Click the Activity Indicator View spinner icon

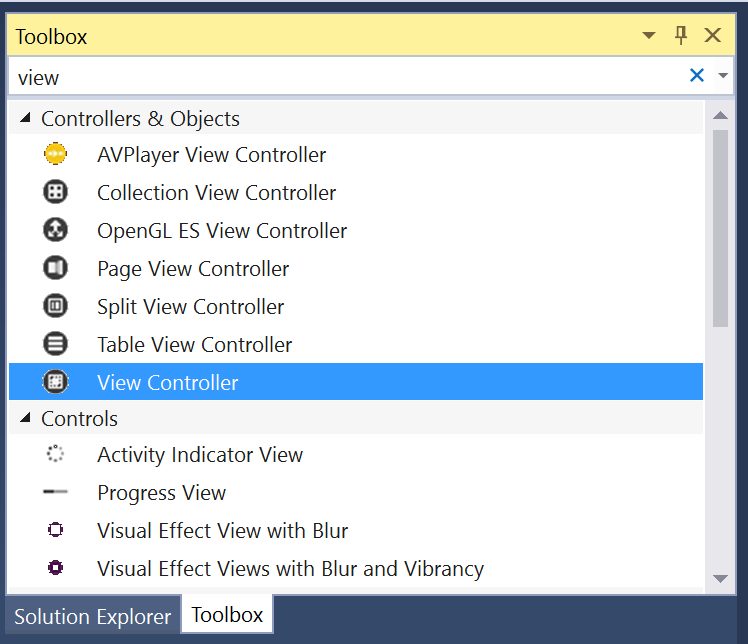[x=55, y=454]
